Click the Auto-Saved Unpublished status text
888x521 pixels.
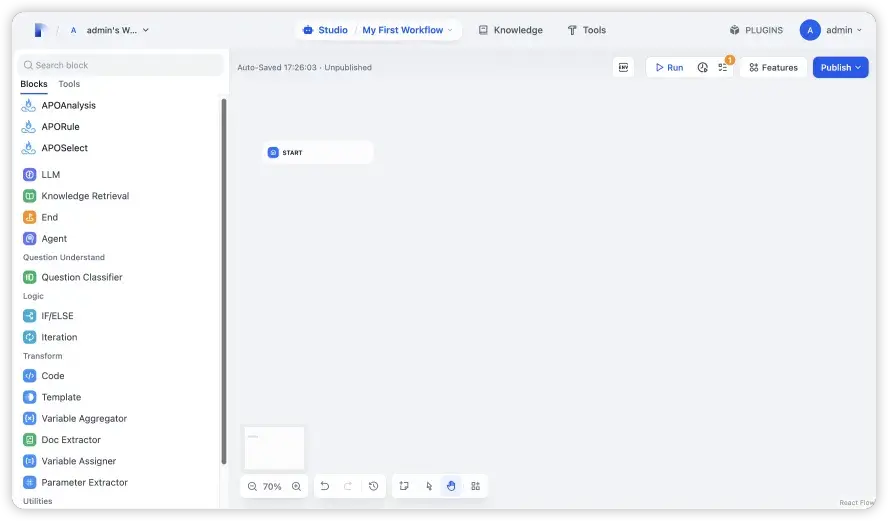304,67
